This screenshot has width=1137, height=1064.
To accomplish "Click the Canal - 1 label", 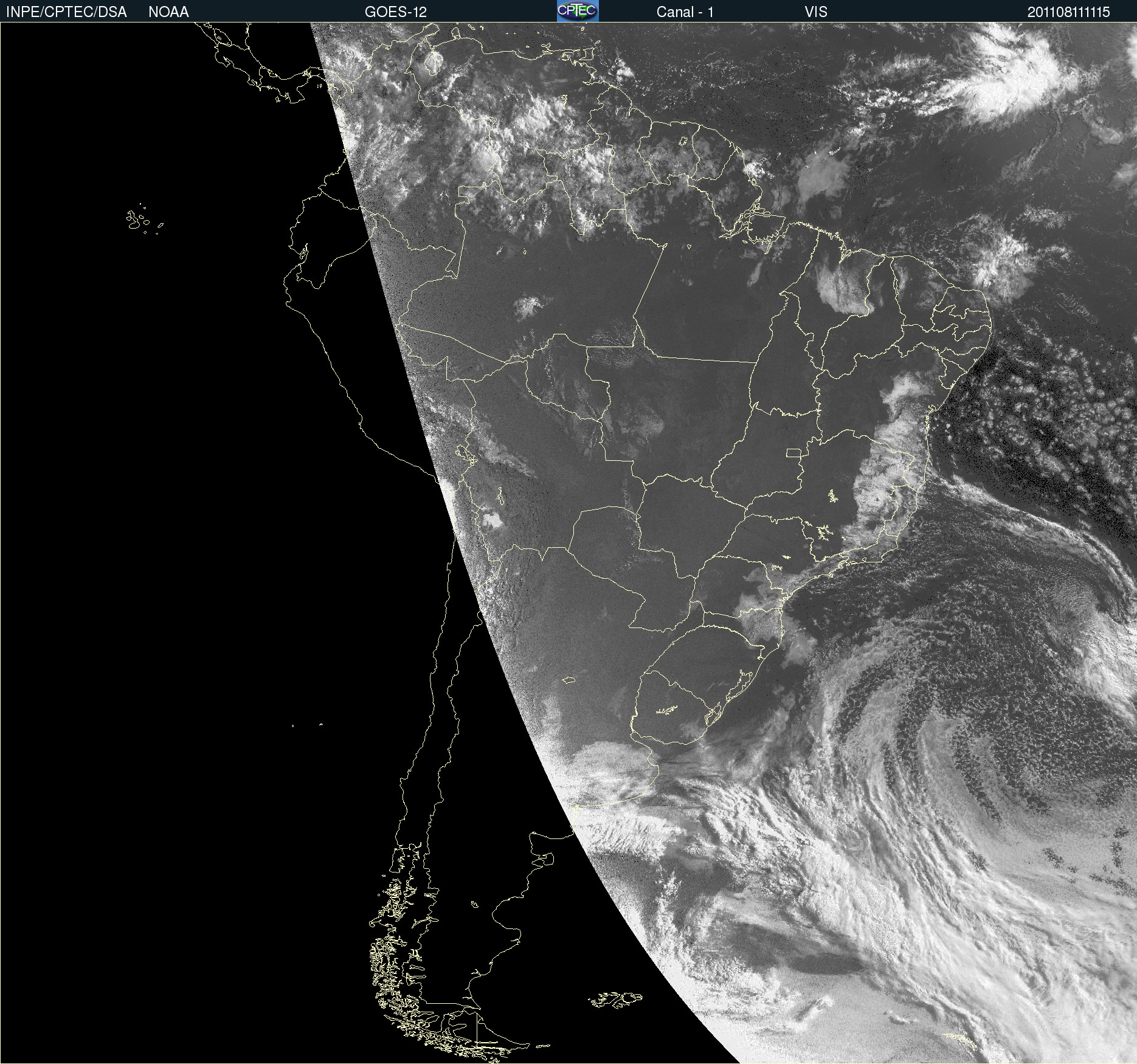I will coord(685,12).
